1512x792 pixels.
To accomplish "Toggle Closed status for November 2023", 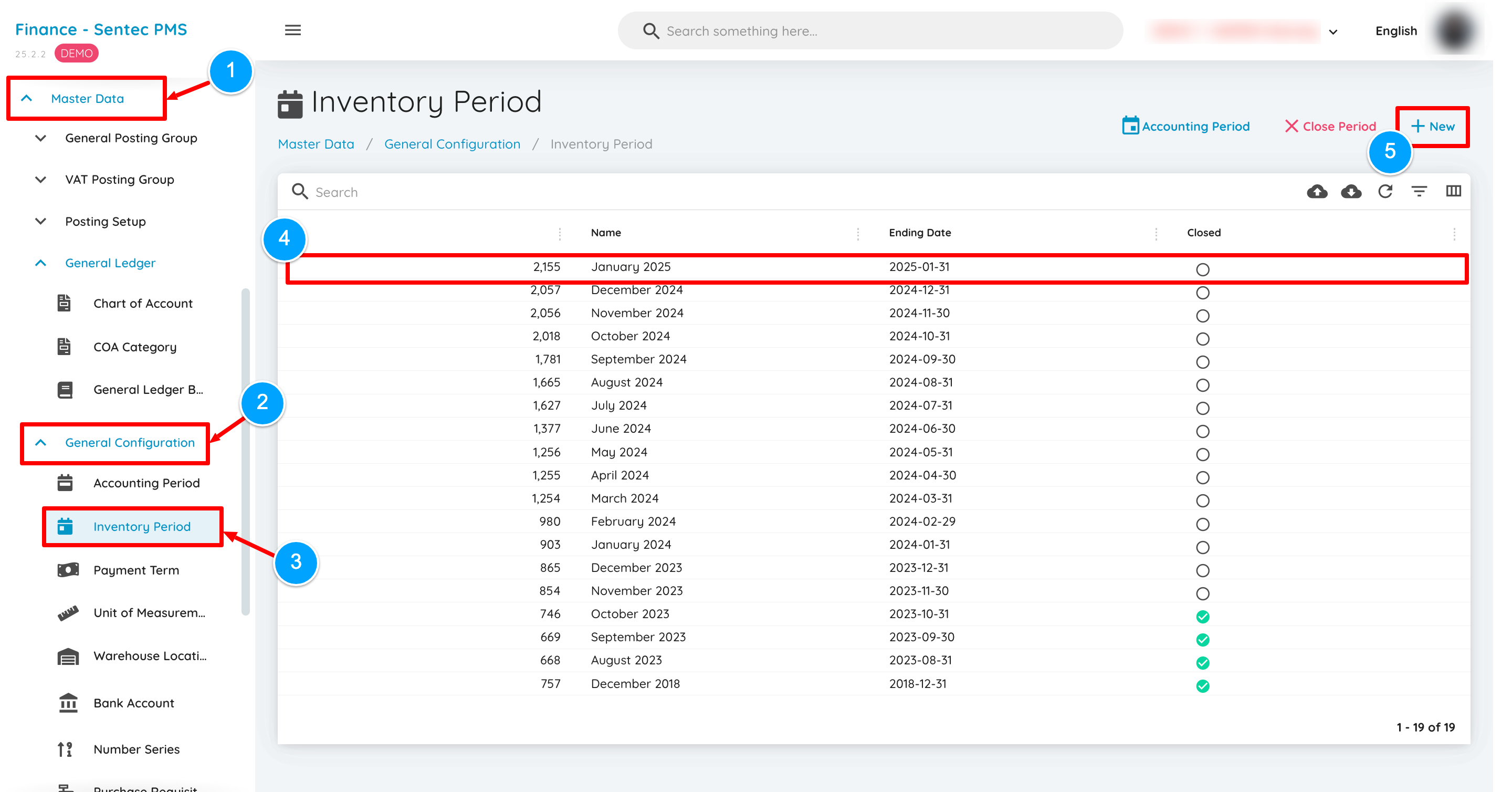I will [1202, 593].
